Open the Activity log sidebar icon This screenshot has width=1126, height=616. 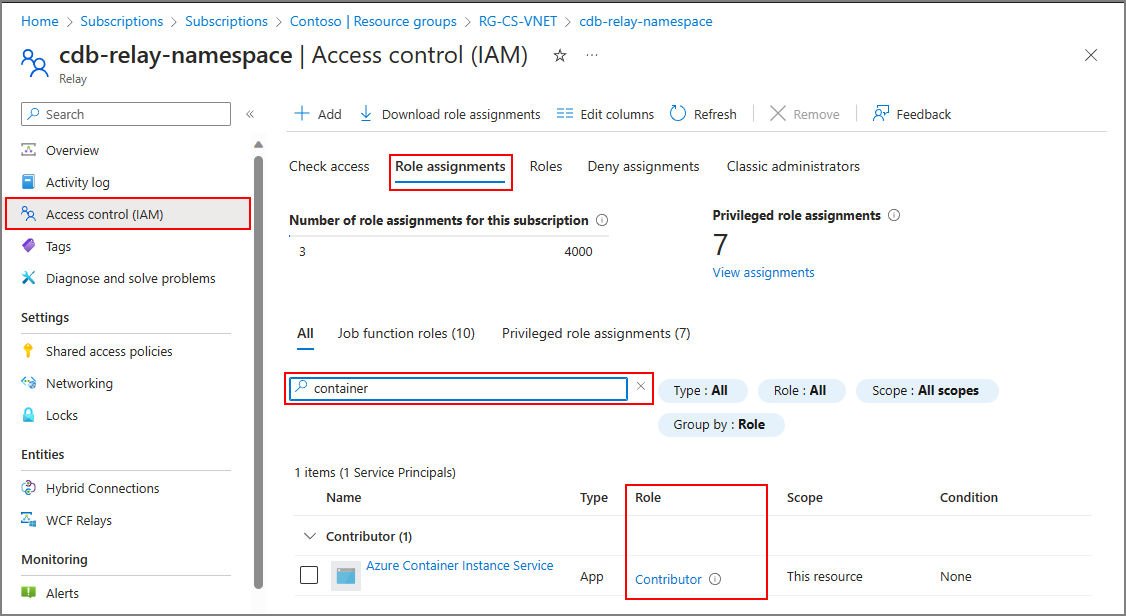[x=27, y=181]
